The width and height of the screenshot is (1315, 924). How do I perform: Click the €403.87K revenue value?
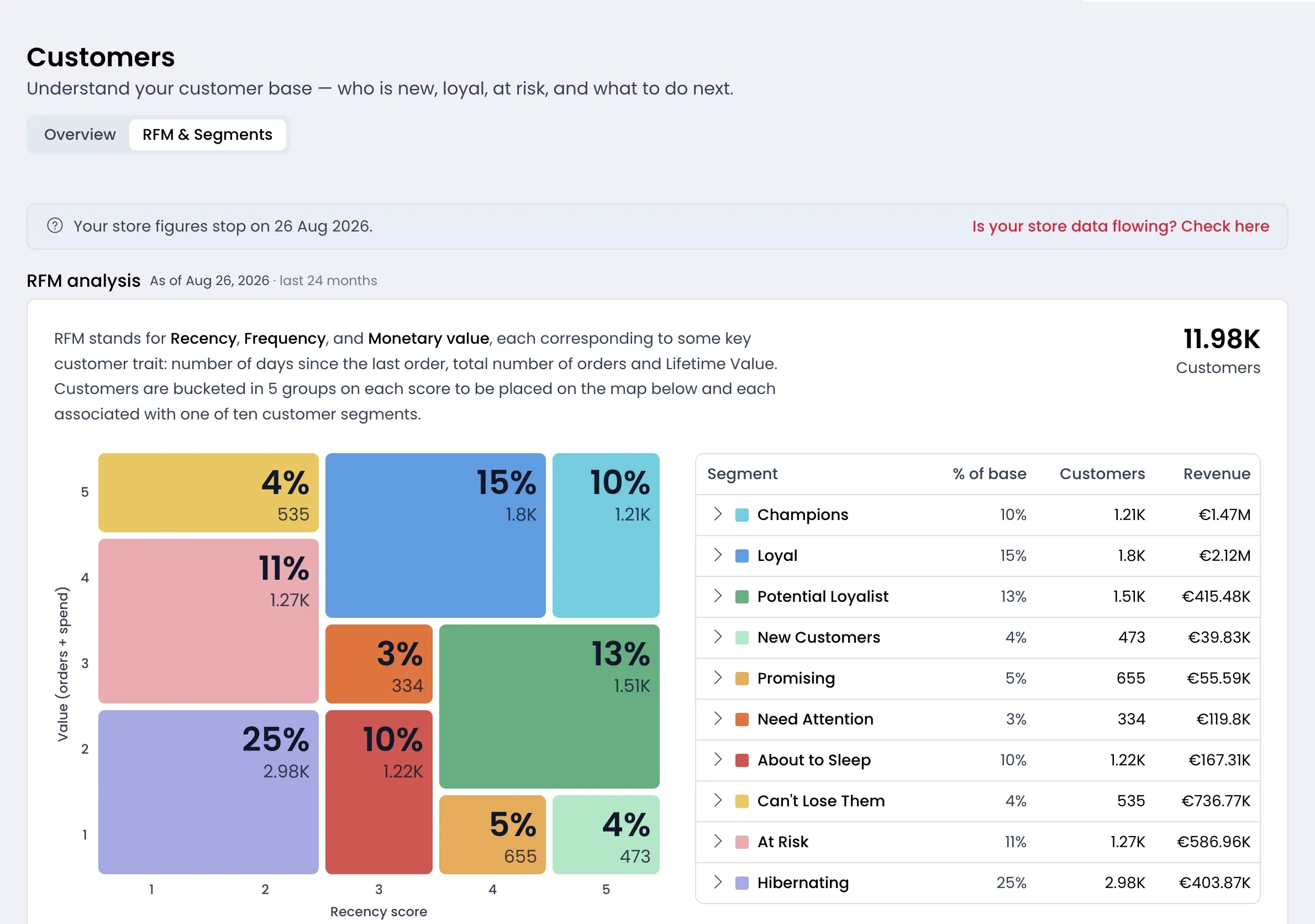click(x=1214, y=883)
